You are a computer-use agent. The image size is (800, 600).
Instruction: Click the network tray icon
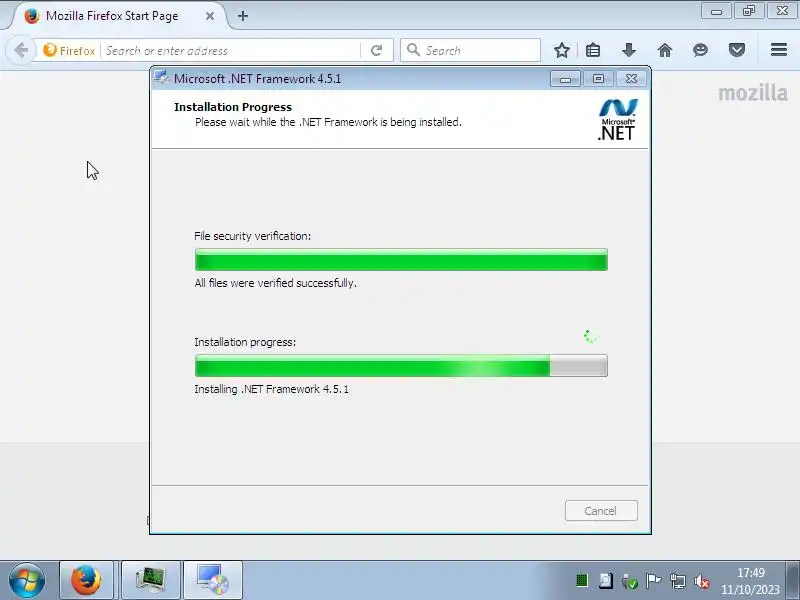[x=678, y=581]
